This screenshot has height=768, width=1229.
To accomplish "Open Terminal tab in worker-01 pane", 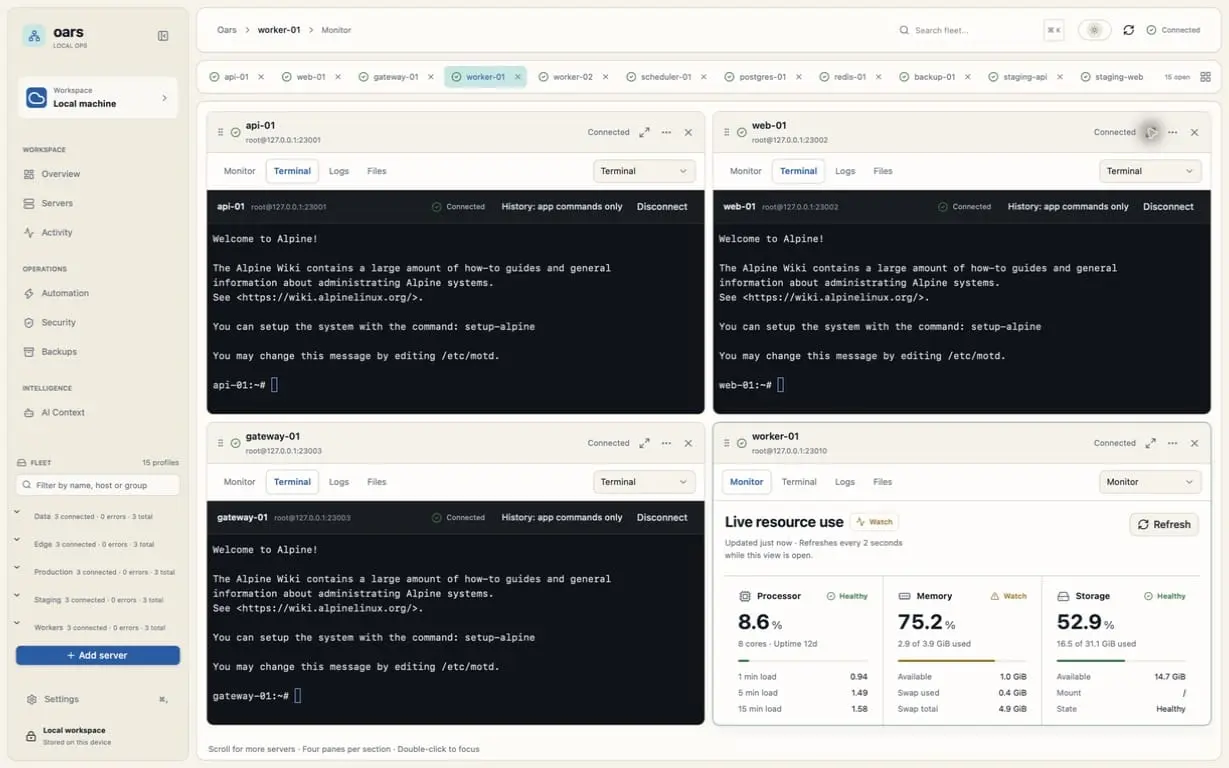I will (x=799, y=482).
